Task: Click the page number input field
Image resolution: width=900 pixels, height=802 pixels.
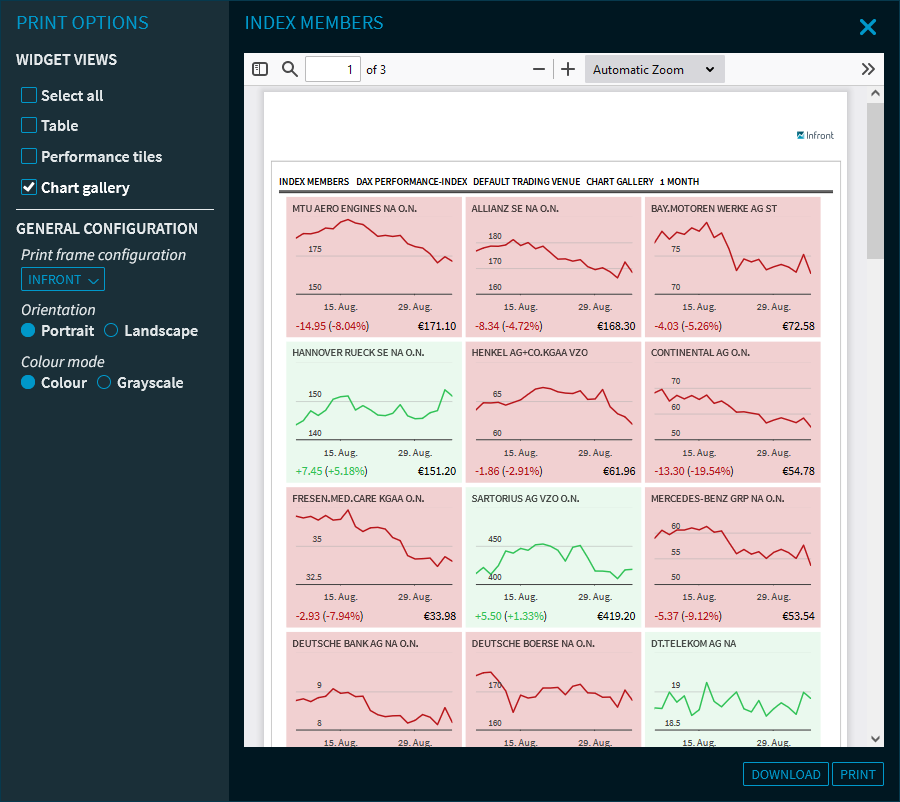Action: coord(332,69)
